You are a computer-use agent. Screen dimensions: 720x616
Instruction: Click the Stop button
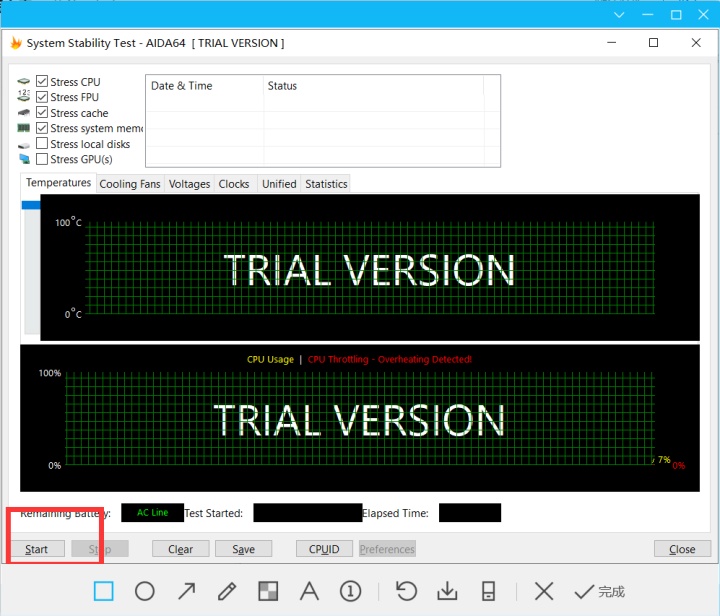point(100,549)
